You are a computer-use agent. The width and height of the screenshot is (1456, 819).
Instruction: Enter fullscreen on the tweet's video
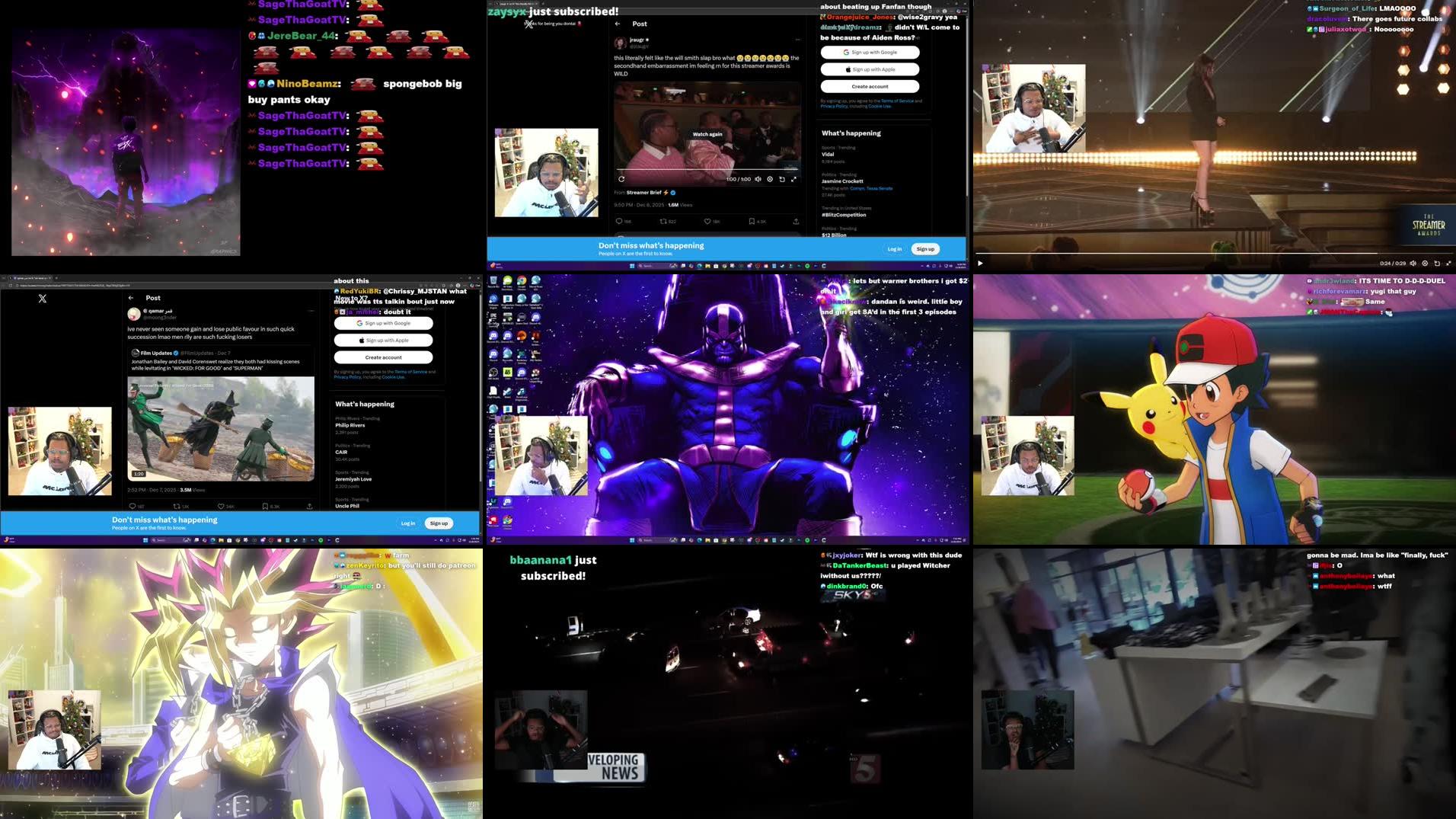pos(794,179)
